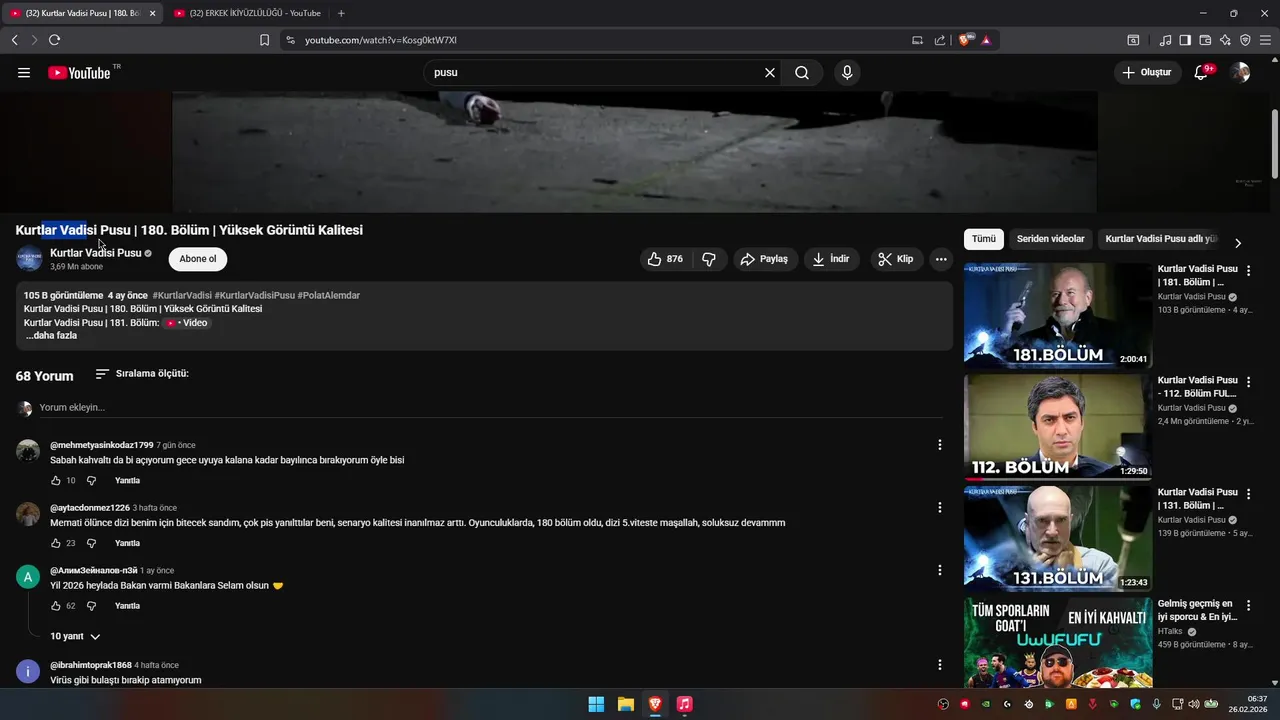Click the İndir download button

tap(831, 259)
